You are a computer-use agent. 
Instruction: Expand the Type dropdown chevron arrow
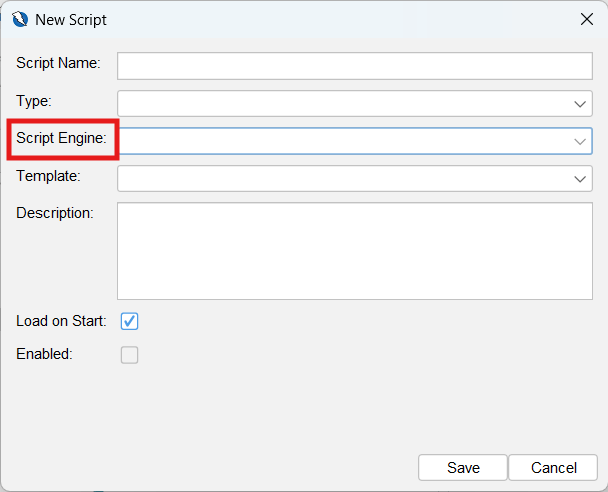click(580, 103)
